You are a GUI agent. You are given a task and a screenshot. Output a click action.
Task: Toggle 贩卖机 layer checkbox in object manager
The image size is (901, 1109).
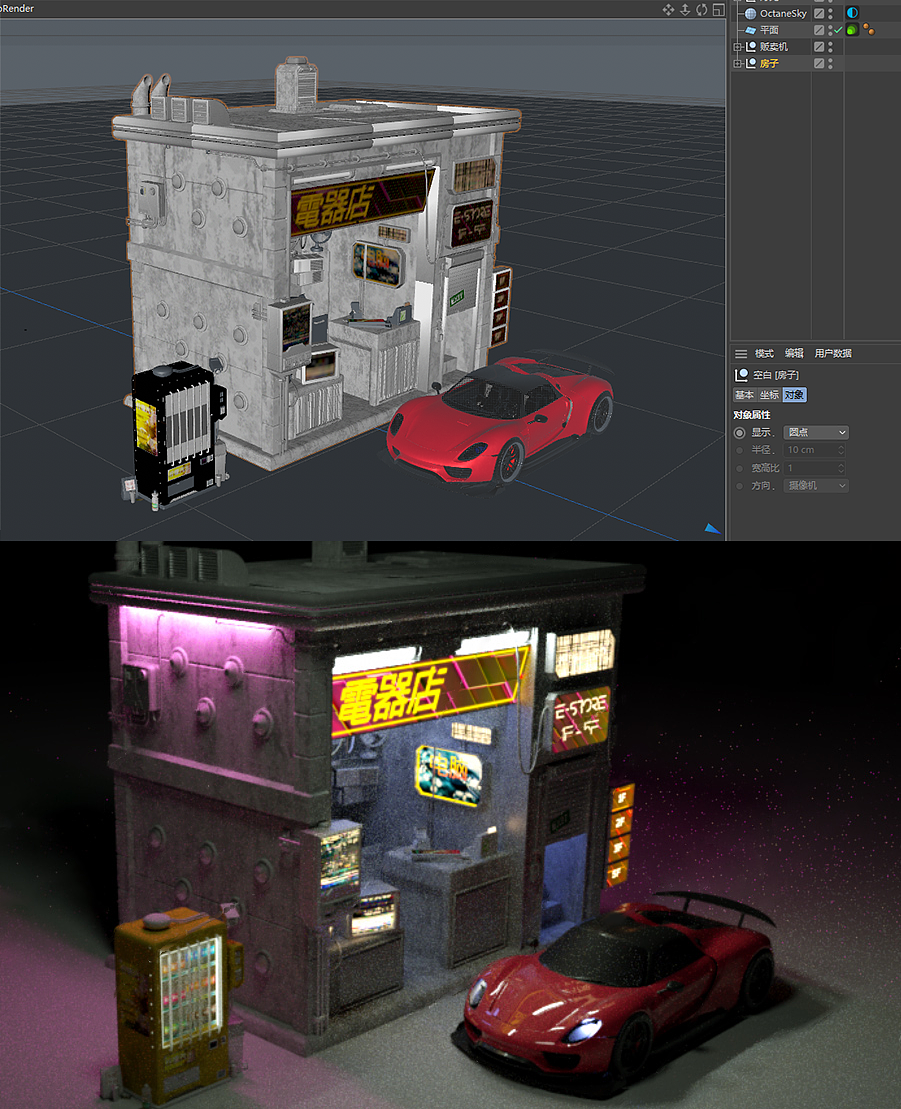point(818,47)
